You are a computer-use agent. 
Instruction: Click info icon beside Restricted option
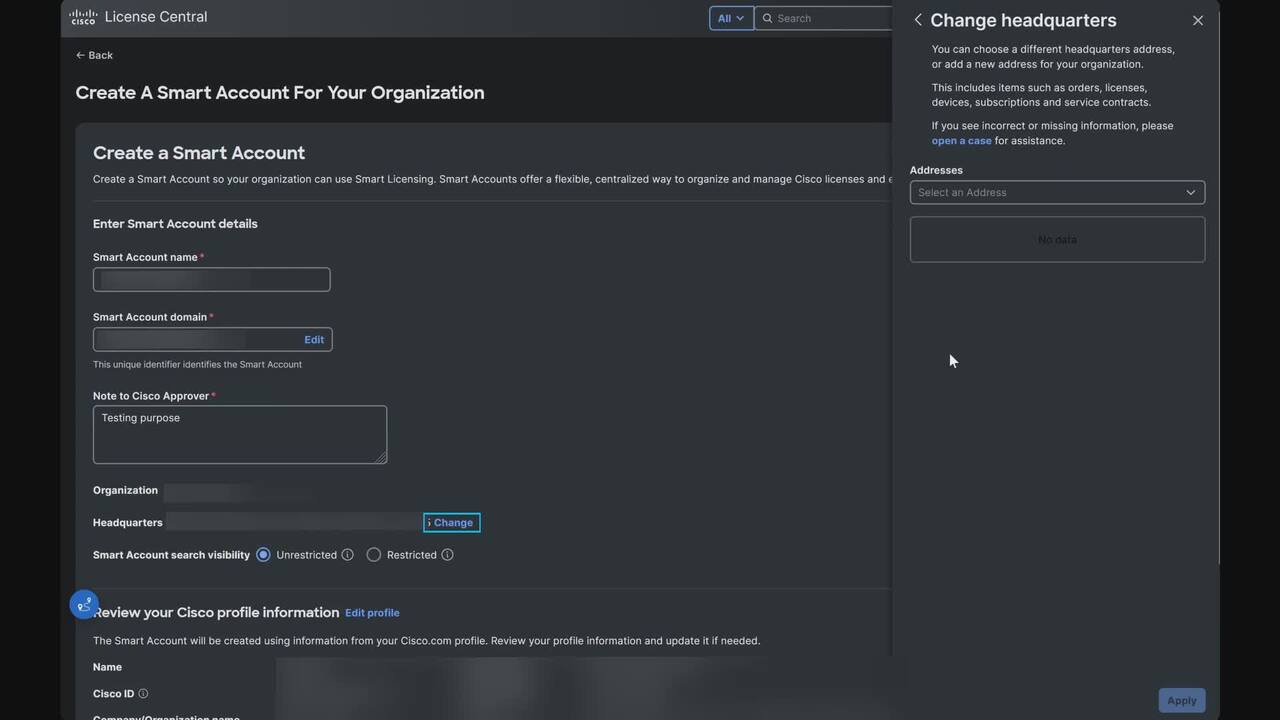[x=448, y=555]
